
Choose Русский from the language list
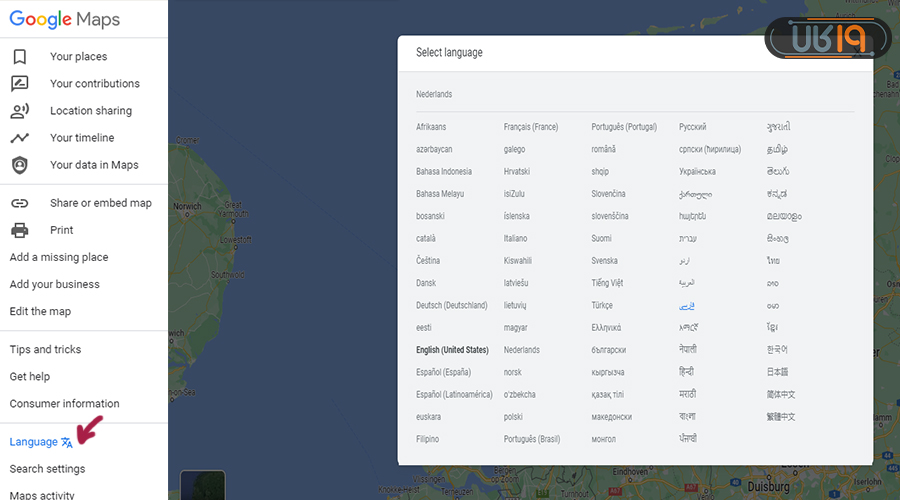click(692, 127)
